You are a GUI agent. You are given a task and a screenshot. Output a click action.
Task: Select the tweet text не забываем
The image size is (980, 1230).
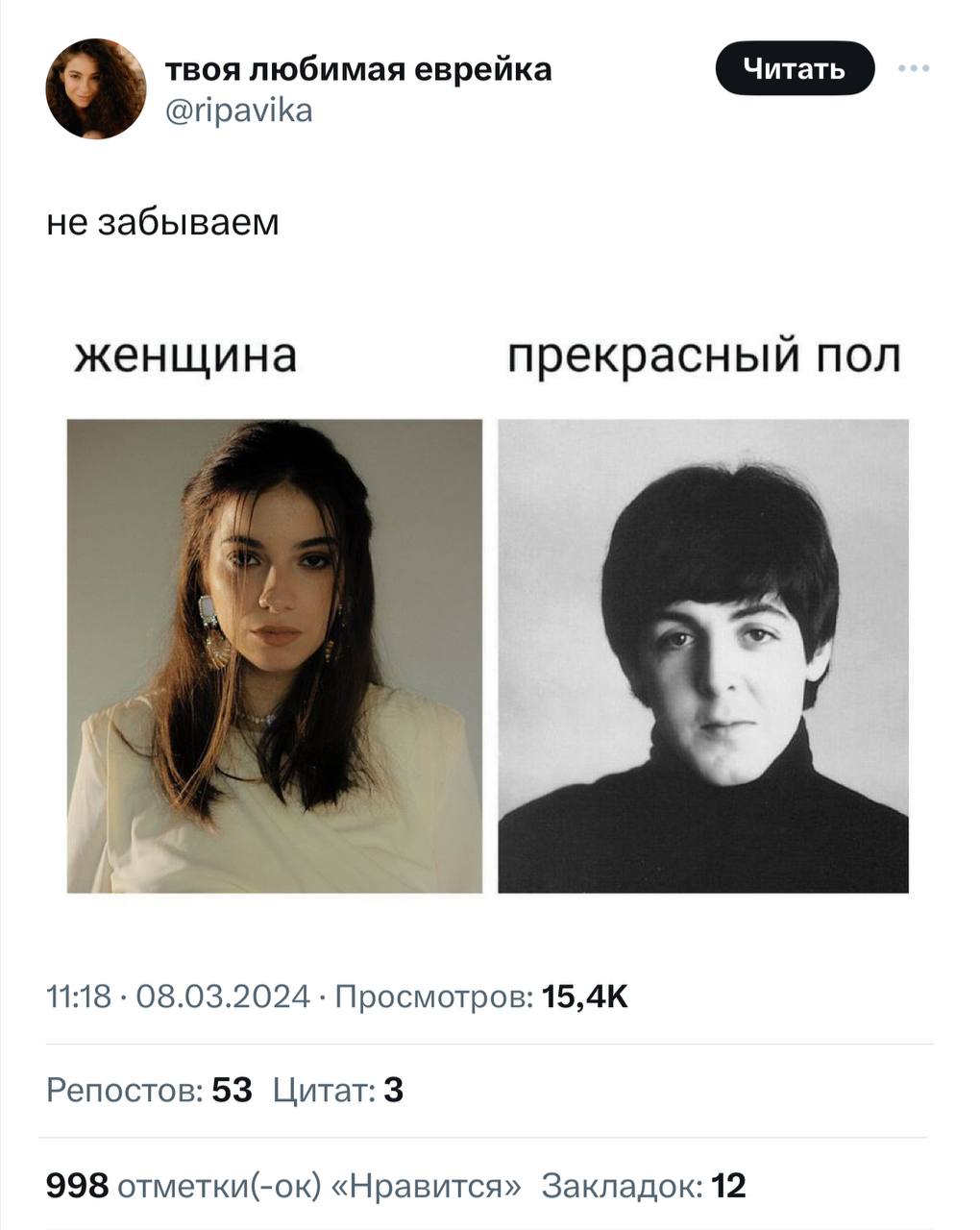(x=163, y=222)
